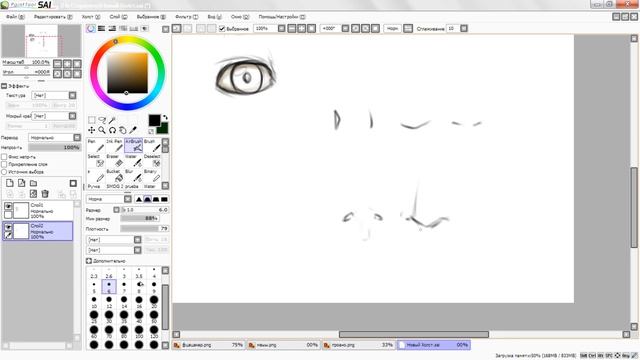Open the 'Сглаживание' stabilizer dropdown
Viewport: 640px width, 360px height.
(x=464, y=29)
